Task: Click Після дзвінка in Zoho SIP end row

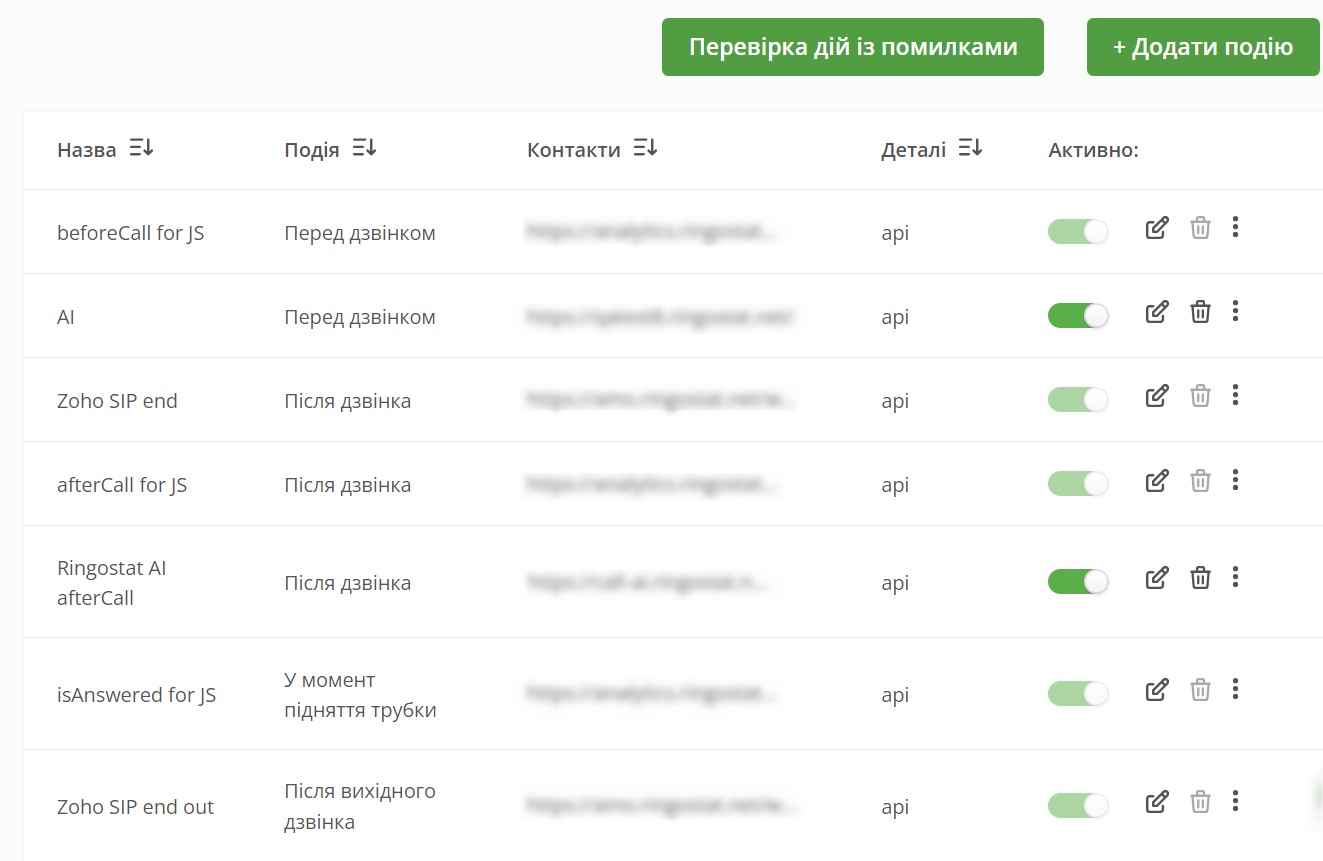Action: [347, 401]
